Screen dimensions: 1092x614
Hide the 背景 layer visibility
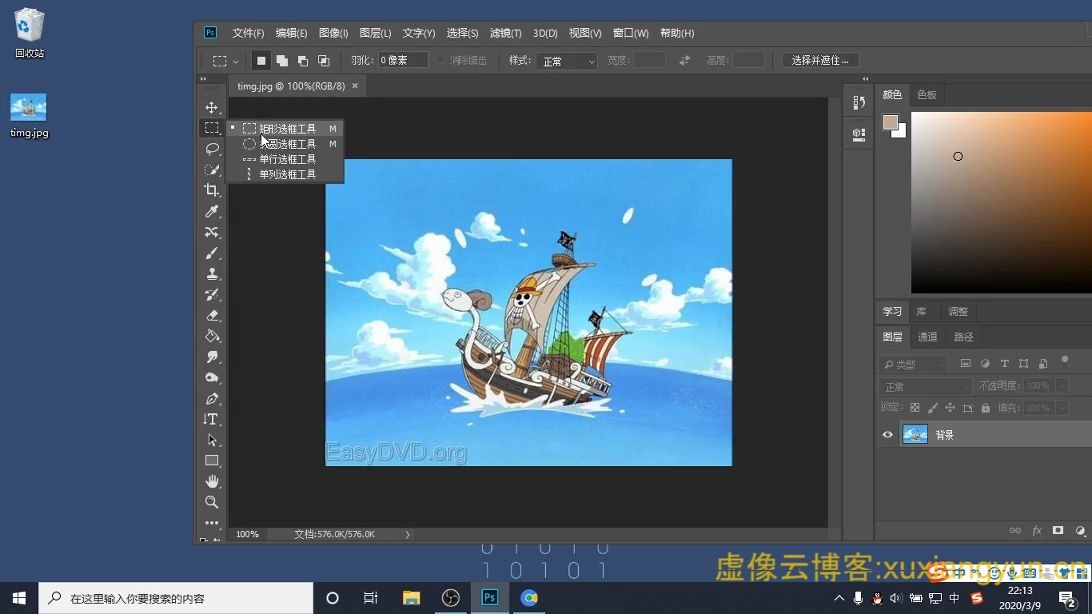pos(886,434)
